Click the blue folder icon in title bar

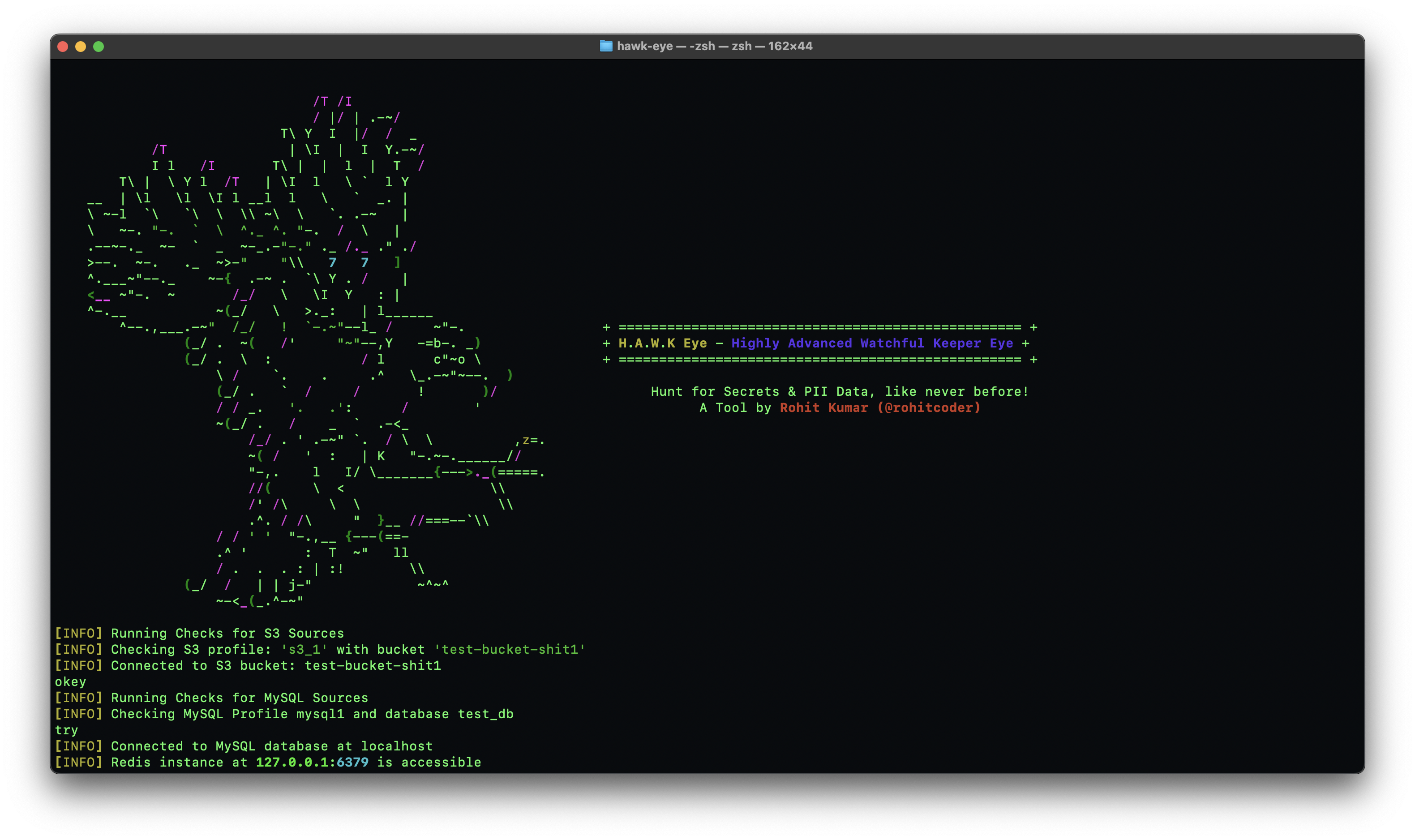coord(605,46)
